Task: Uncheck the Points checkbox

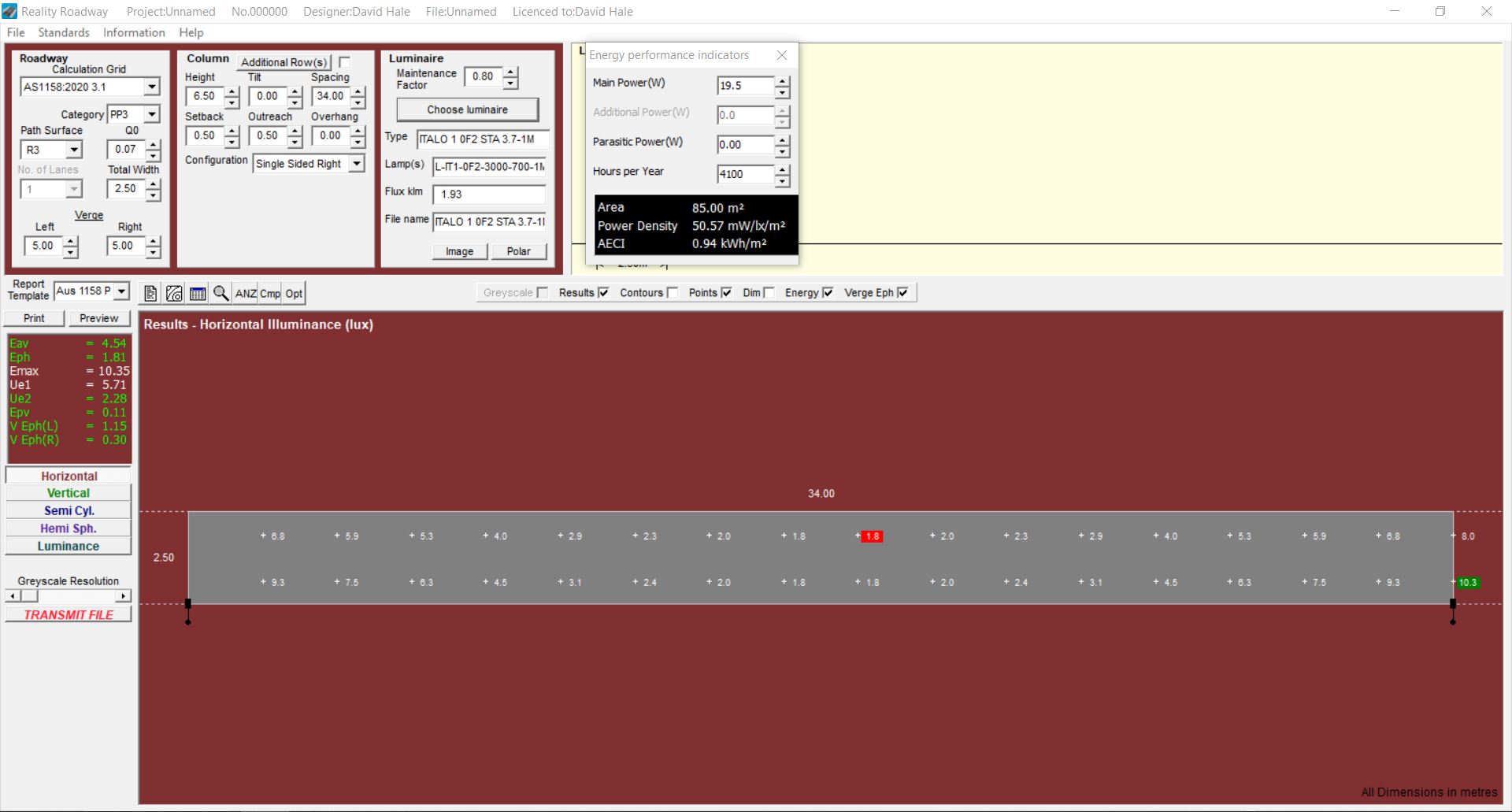Action: pos(726,293)
